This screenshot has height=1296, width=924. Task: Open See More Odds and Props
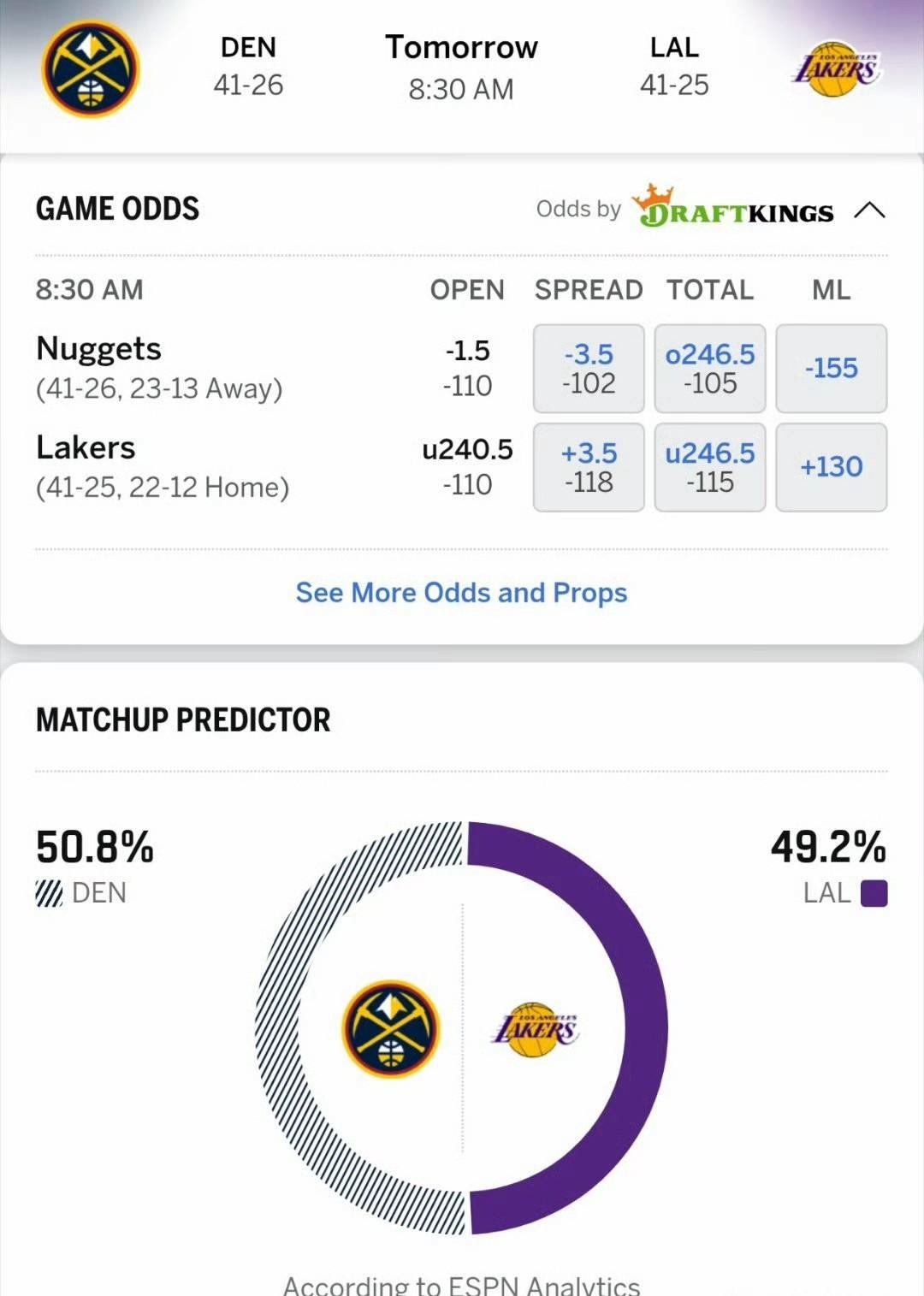(461, 592)
